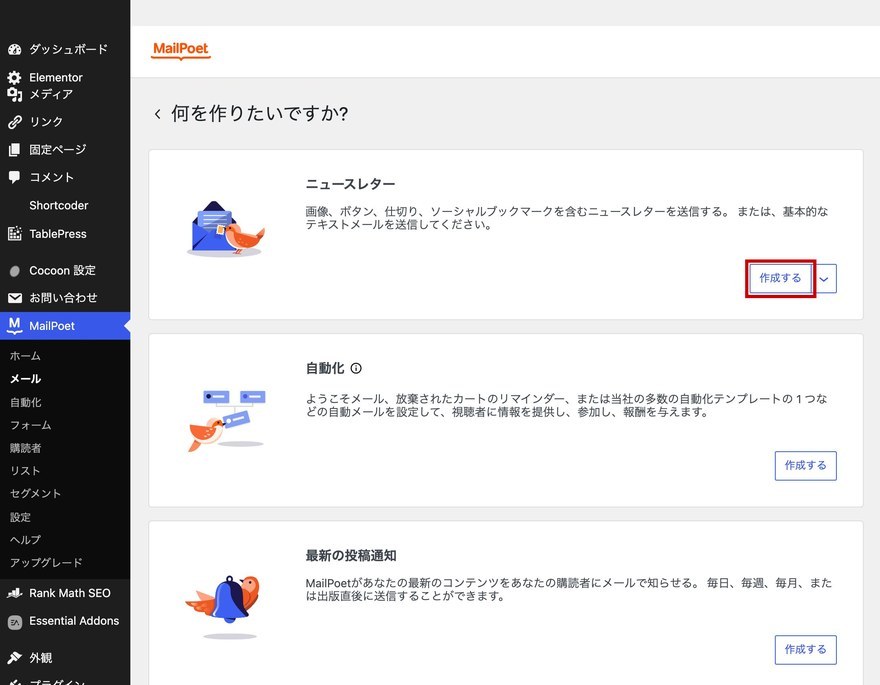Go to フォーム submenu
This screenshot has width=880, height=685.
pos(30,425)
